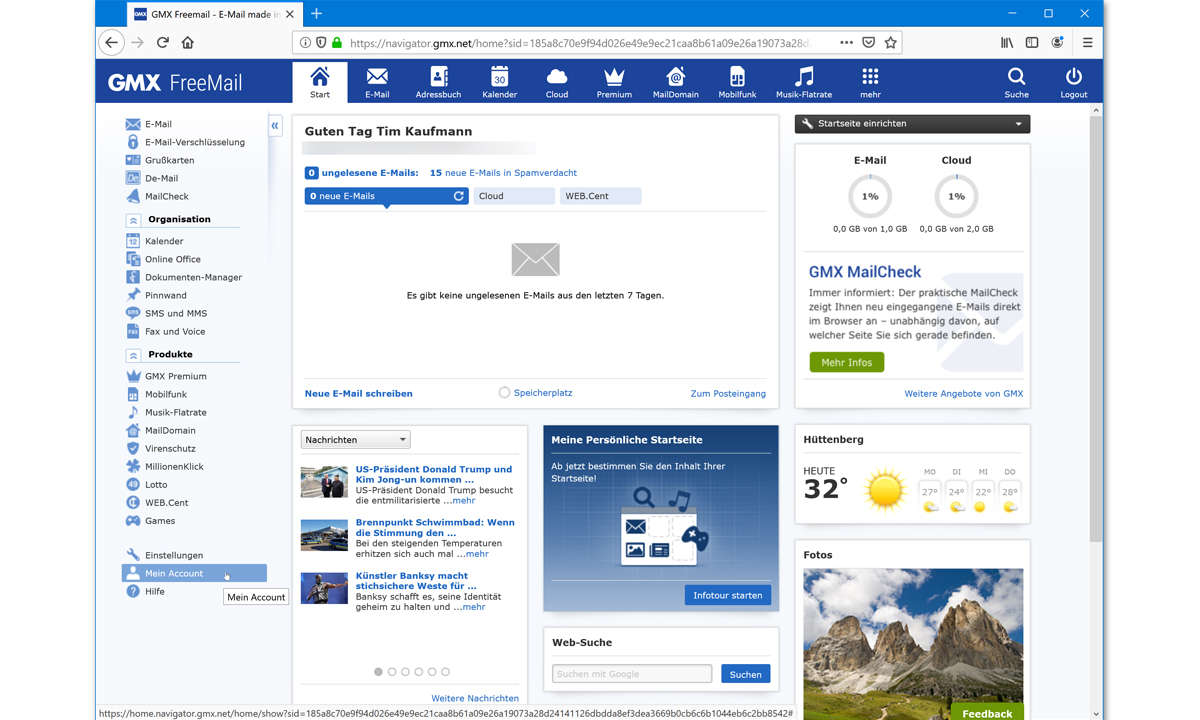The width and height of the screenshot is (1200, 720).
Task: Click the 'Infotour starten' button
Action: pos(728,595)
